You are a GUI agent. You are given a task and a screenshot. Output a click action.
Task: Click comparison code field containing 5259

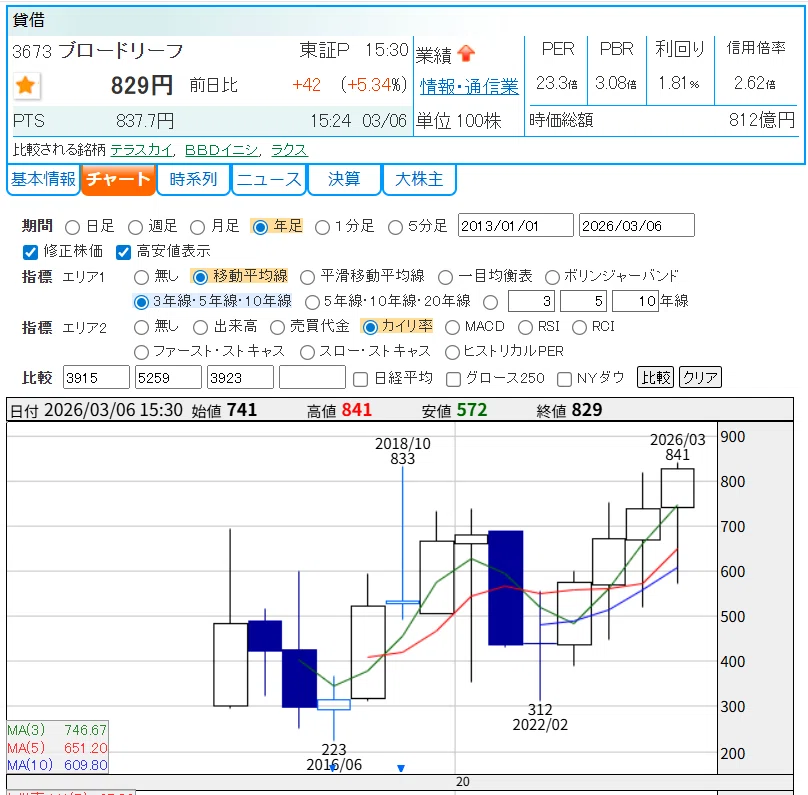click(x=168, y=378)
